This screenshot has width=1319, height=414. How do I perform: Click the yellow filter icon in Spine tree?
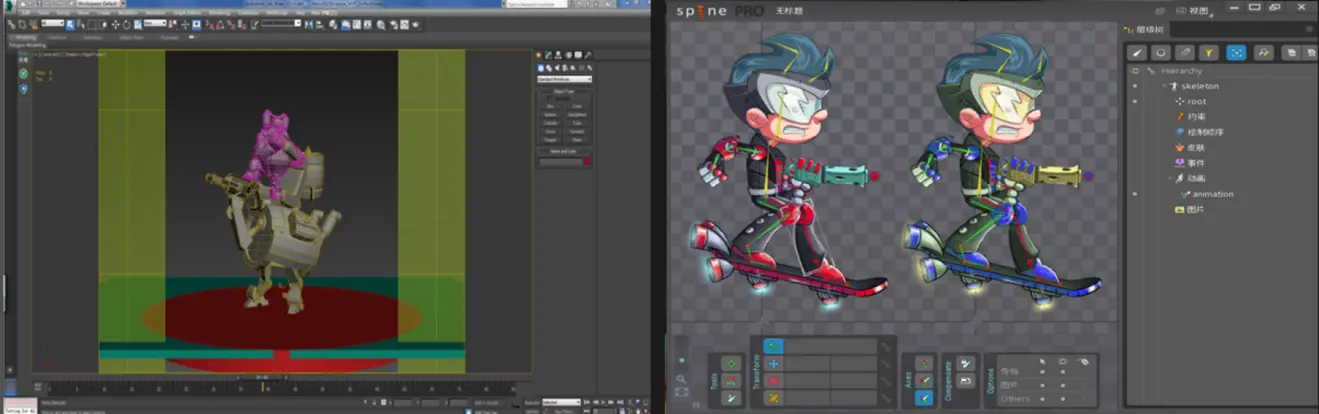click(x=1209, y=52)
